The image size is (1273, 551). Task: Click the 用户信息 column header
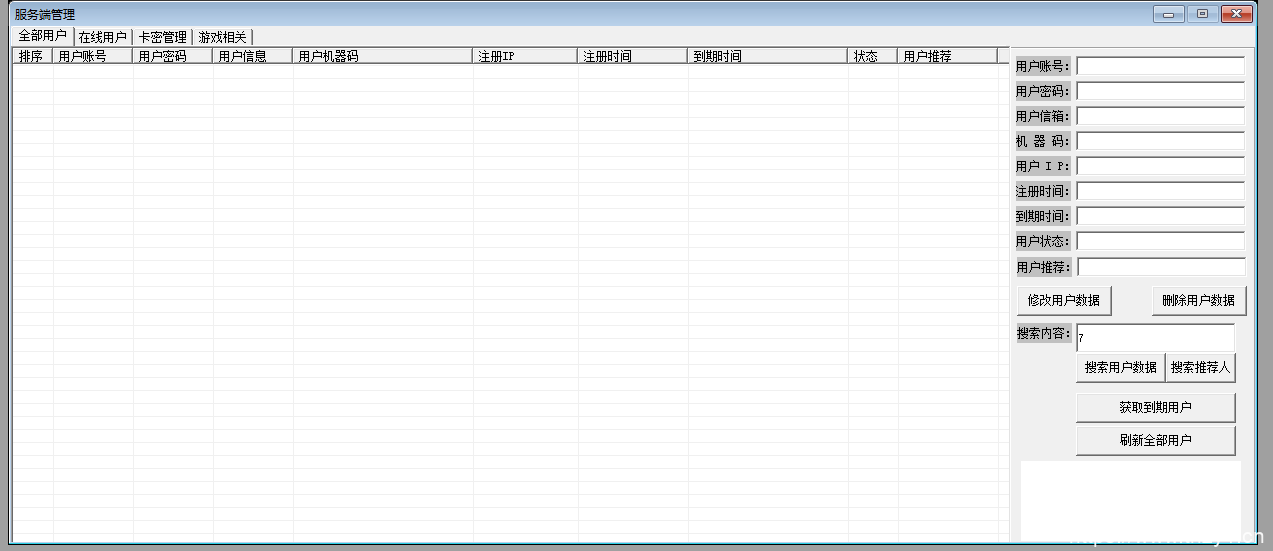click(253, 56)
